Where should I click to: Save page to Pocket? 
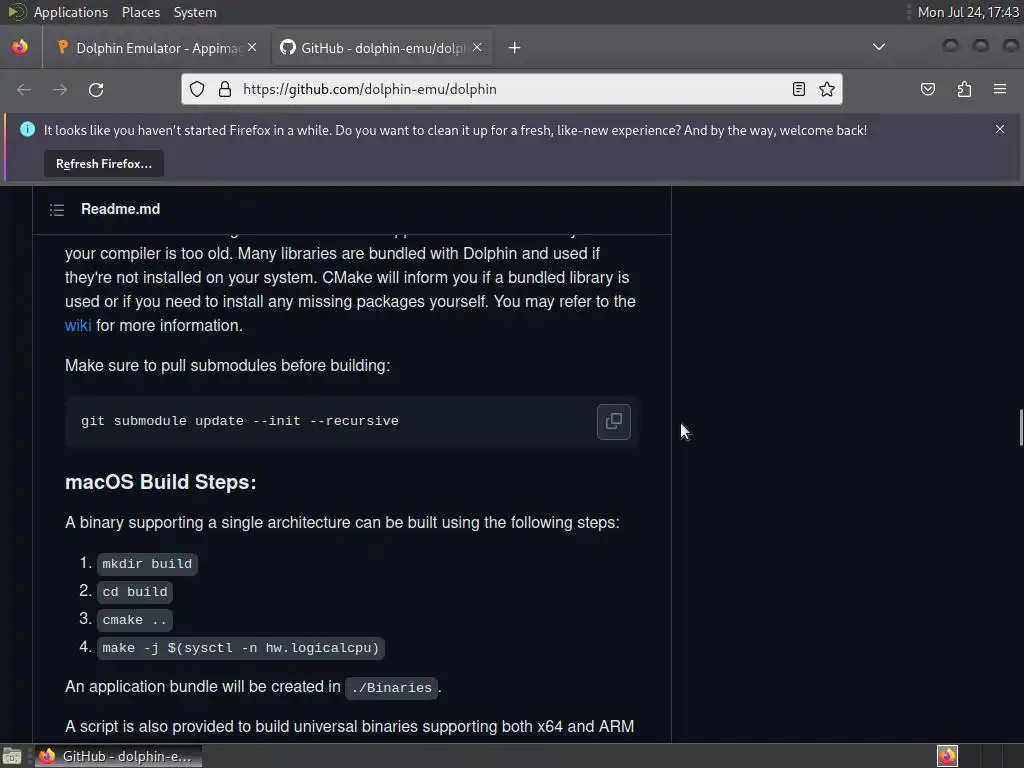click(928, 89)
